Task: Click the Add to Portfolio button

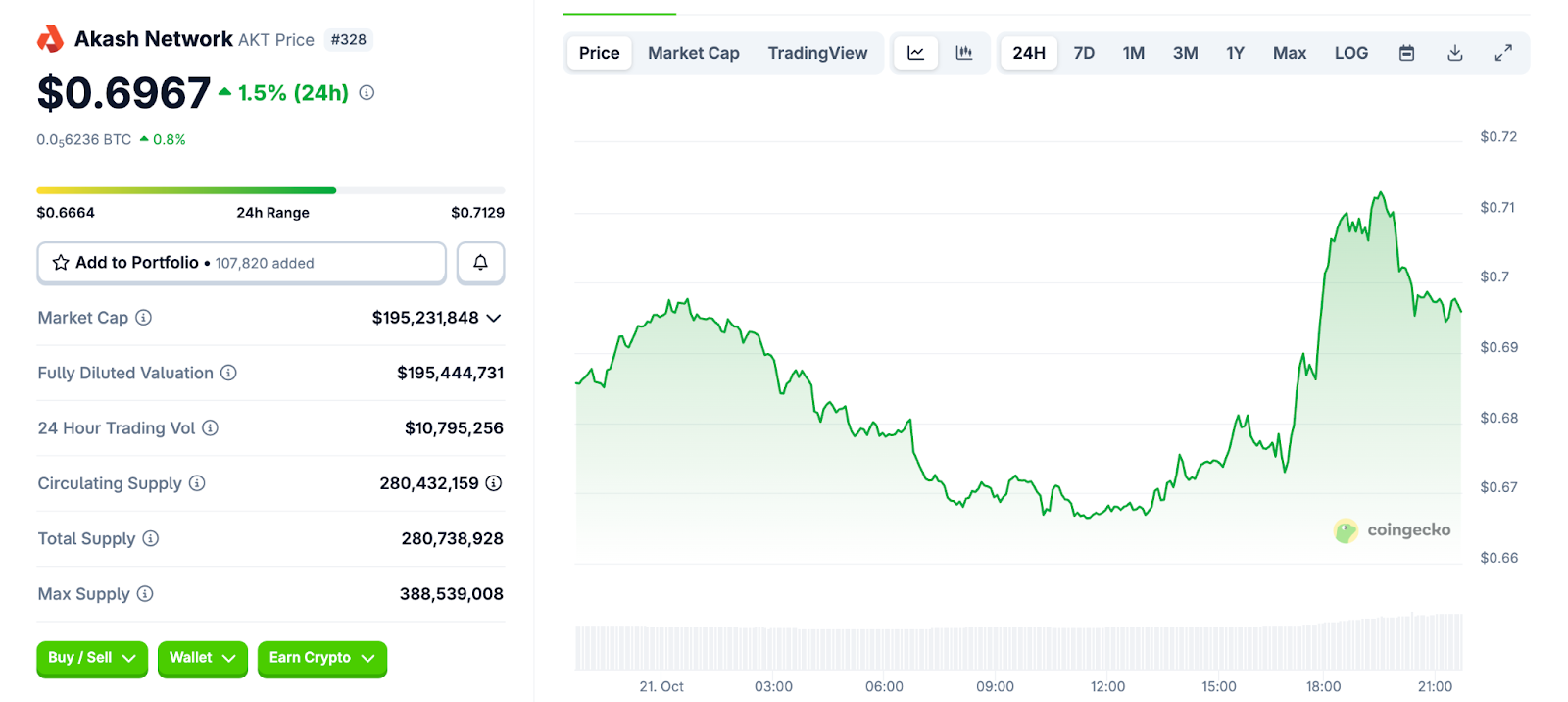Action: tap(241, 263)
